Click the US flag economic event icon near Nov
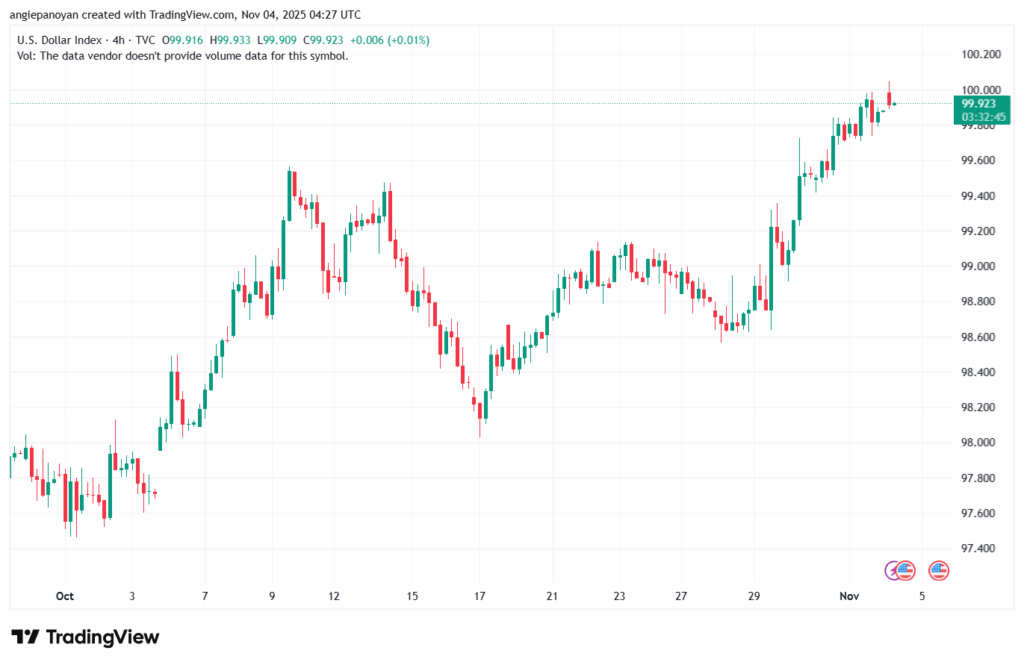This screenshot has height=665, width=1024. click(903, 570)
